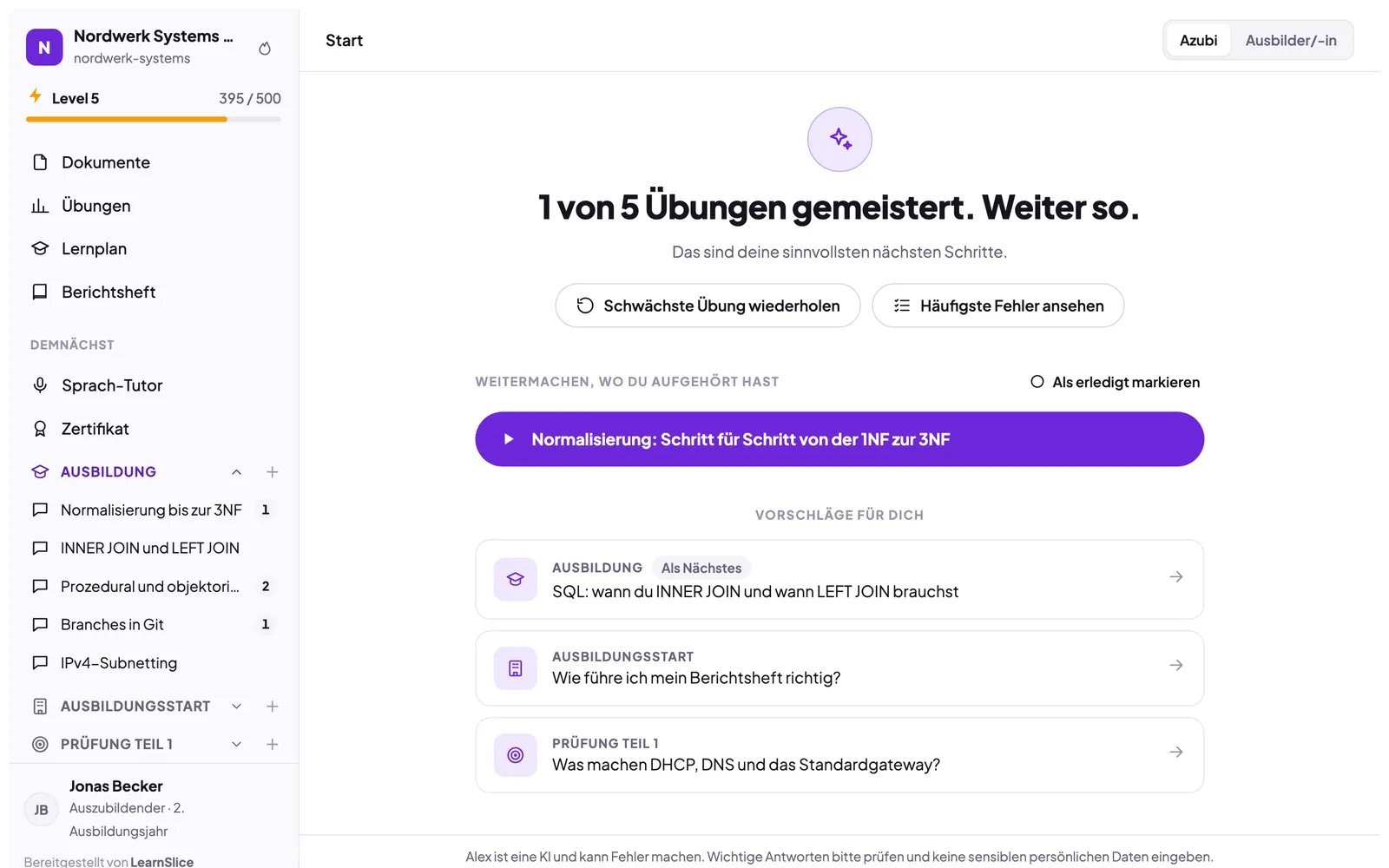Click the Start page title

(344, 41)
